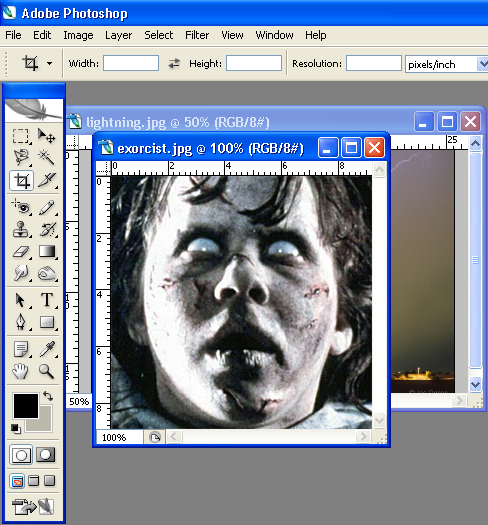The image size is (488, 525).
Task: Open the Filter menu
Action: [197, 35]
